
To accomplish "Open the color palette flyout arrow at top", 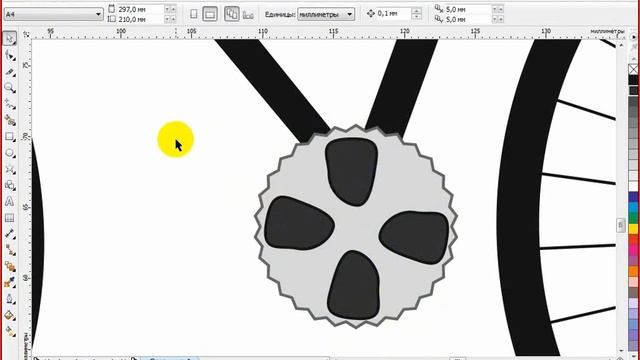I will (x=633, y=37).
